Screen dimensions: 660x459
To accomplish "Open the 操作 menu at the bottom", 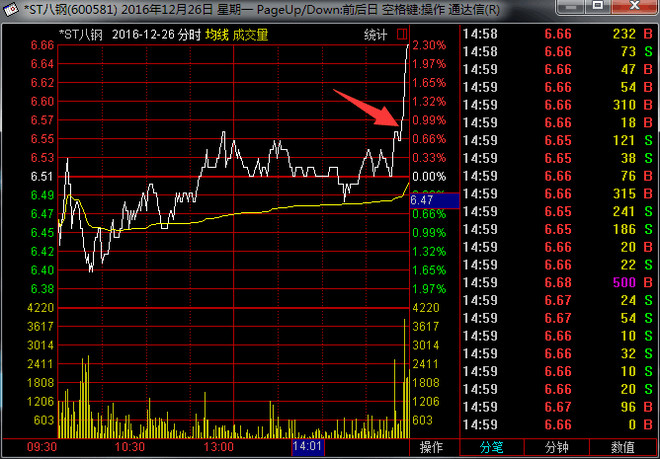I will 431,447.
